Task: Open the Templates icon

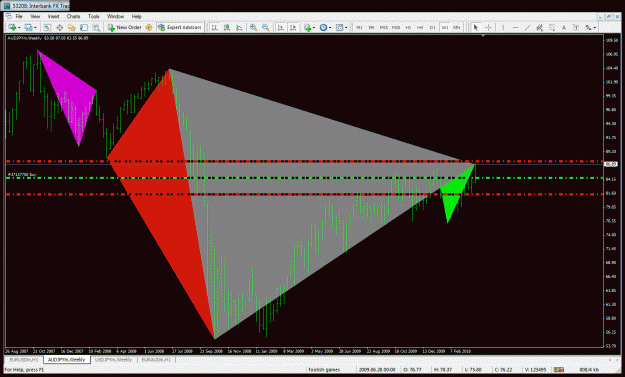Action: click(x=339, y=27)
